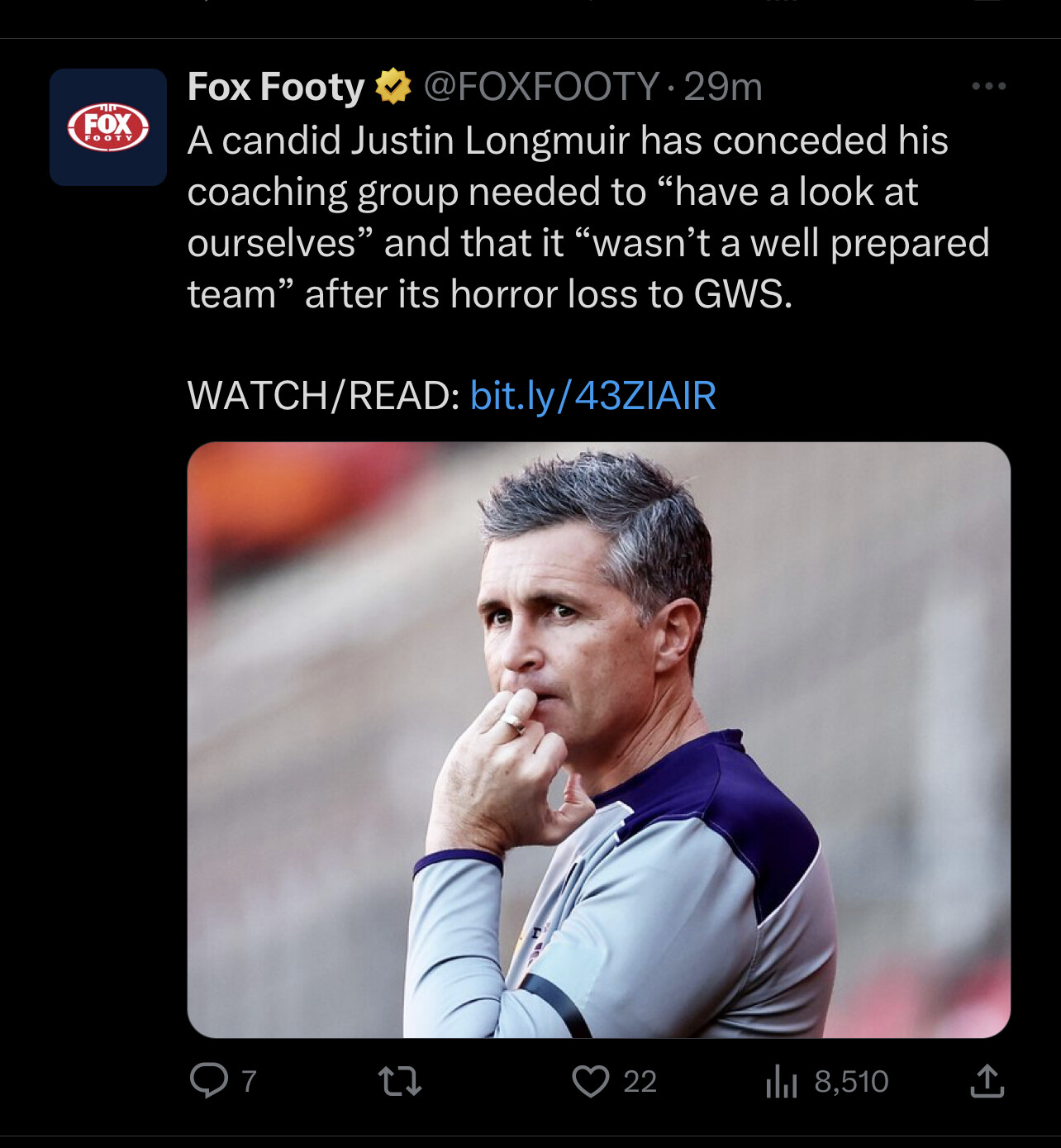Reply to the tweet via speech bubble icon
This screenshot has height=1148, width=1061.
208,1080
